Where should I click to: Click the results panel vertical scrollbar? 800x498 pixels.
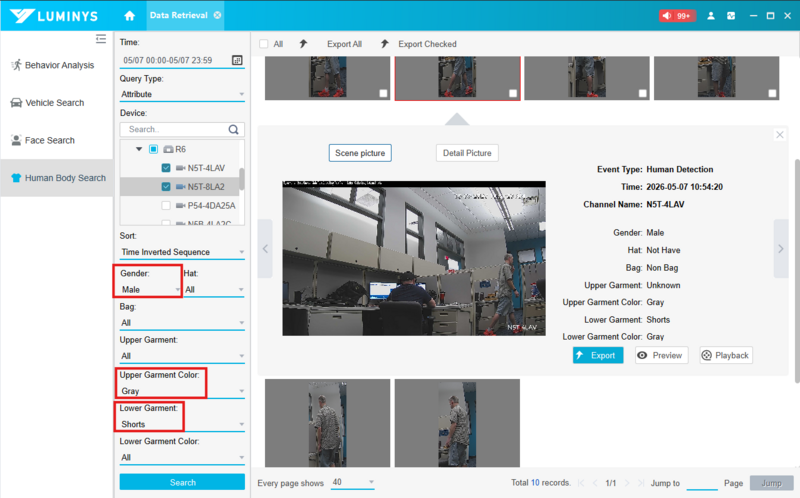pyautogui.click(x=797, y=270)
